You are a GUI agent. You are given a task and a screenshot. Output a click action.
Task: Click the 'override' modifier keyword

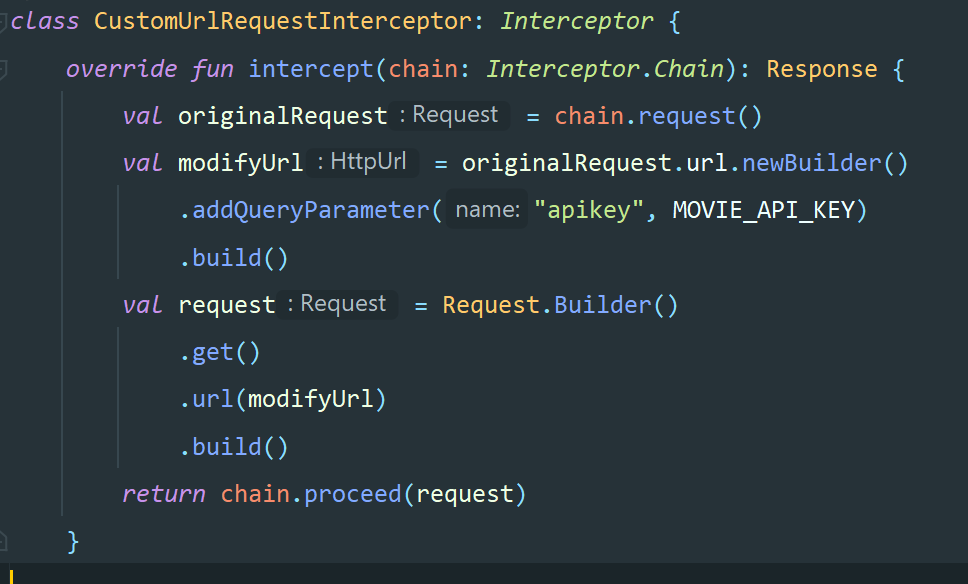[x=122, y=69]
